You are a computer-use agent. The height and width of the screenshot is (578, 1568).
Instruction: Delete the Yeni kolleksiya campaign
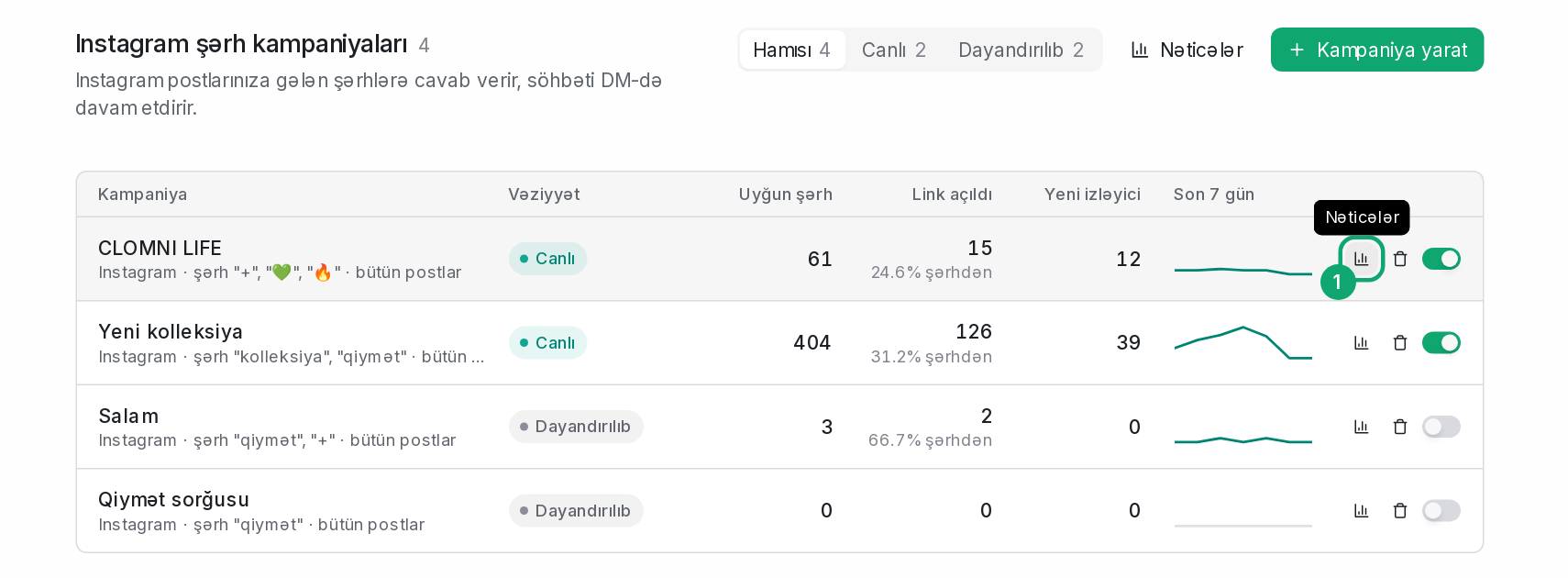[1399, 343]
